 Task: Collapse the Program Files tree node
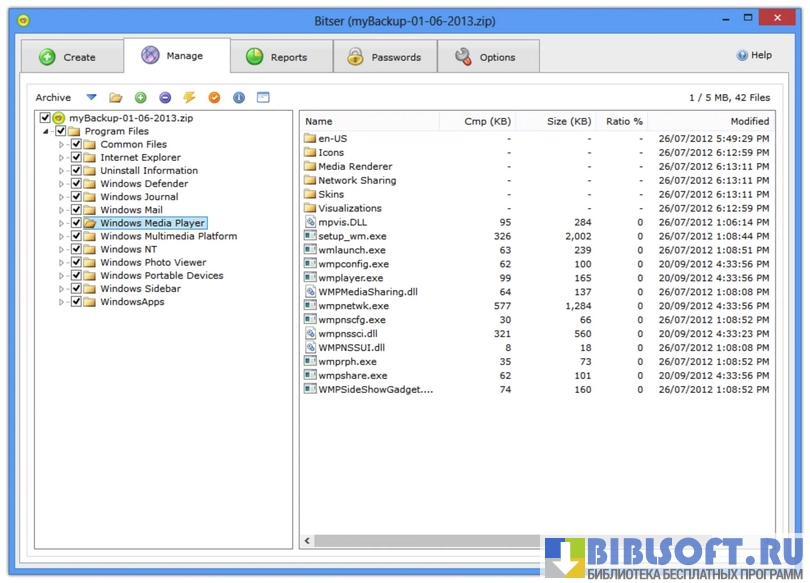[x=46, y=132]
